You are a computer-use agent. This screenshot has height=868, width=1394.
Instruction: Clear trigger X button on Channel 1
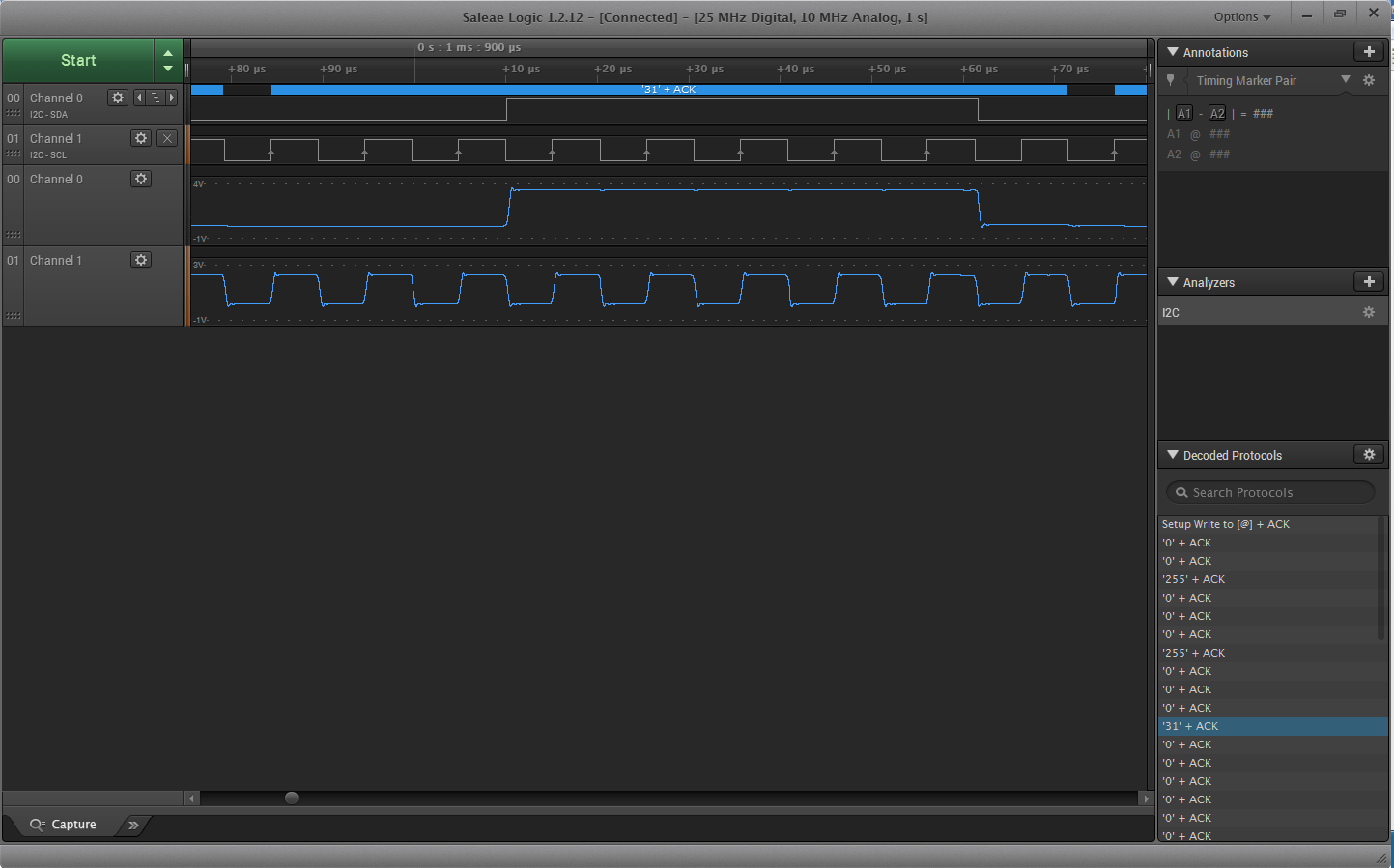point(167,138)
